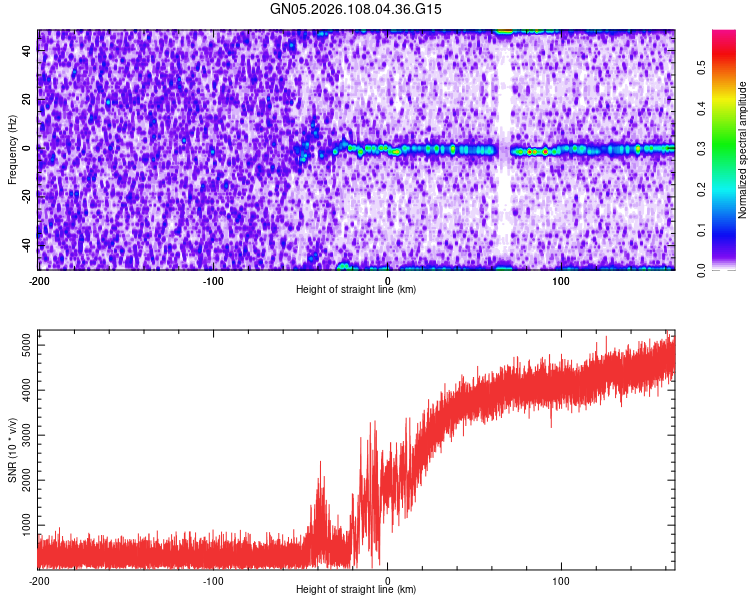This screenshot has height=600, width=750.
Task: Click the -200 tick label of the spectrogram
Action: [x=39, y=281]
